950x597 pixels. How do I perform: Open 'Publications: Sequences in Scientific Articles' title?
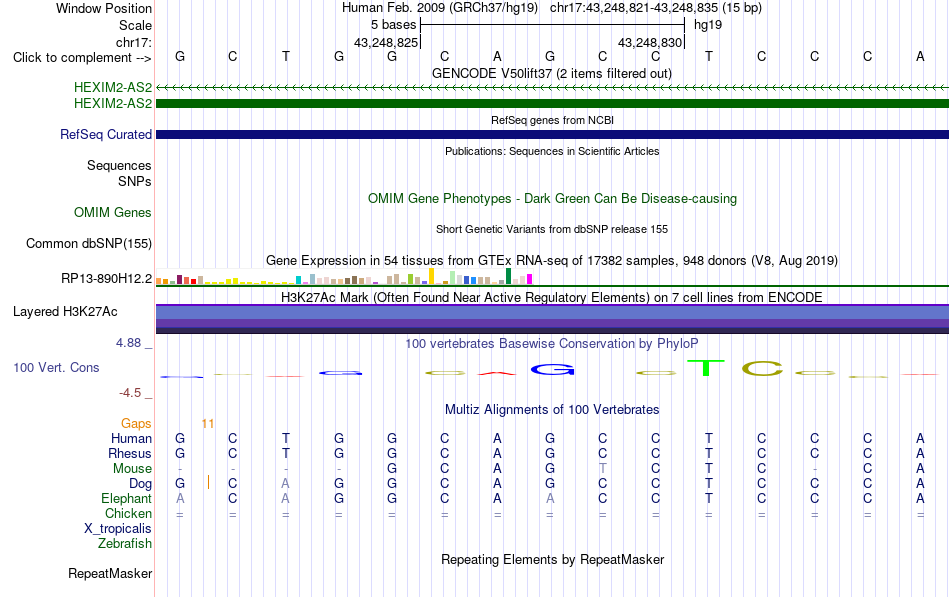coord(552,151)
